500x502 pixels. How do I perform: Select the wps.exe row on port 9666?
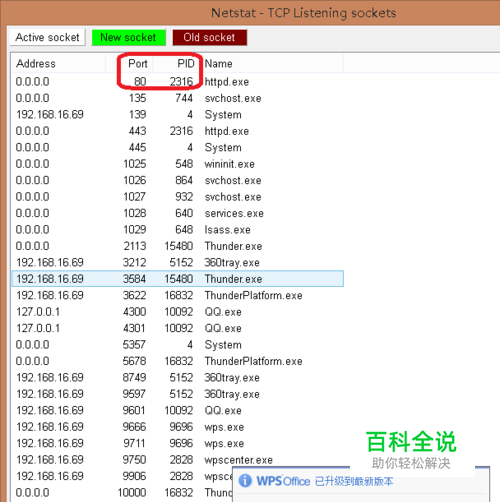pyautogui.click(x=178, y=427)
